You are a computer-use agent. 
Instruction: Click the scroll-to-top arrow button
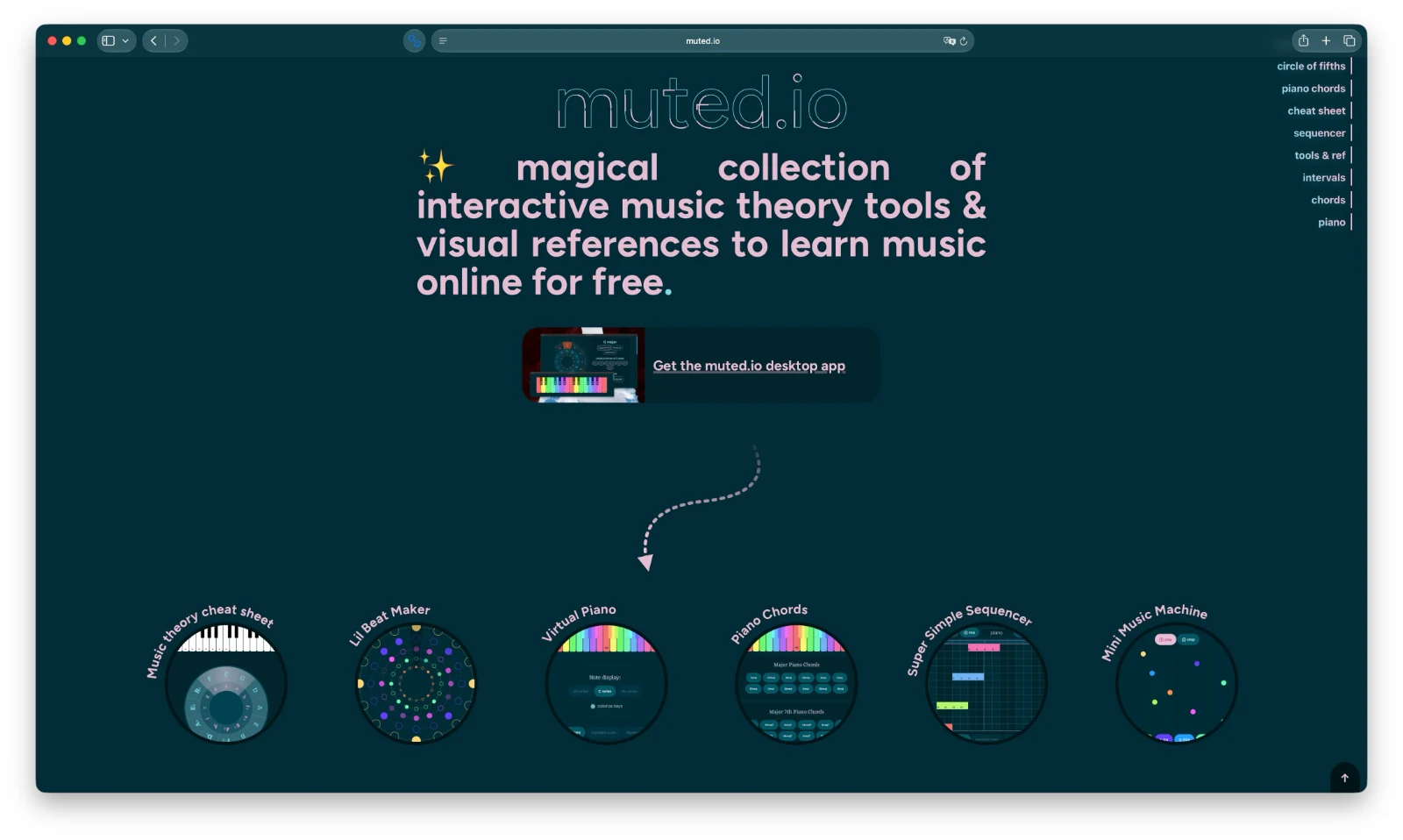(x=1344, y=778)
